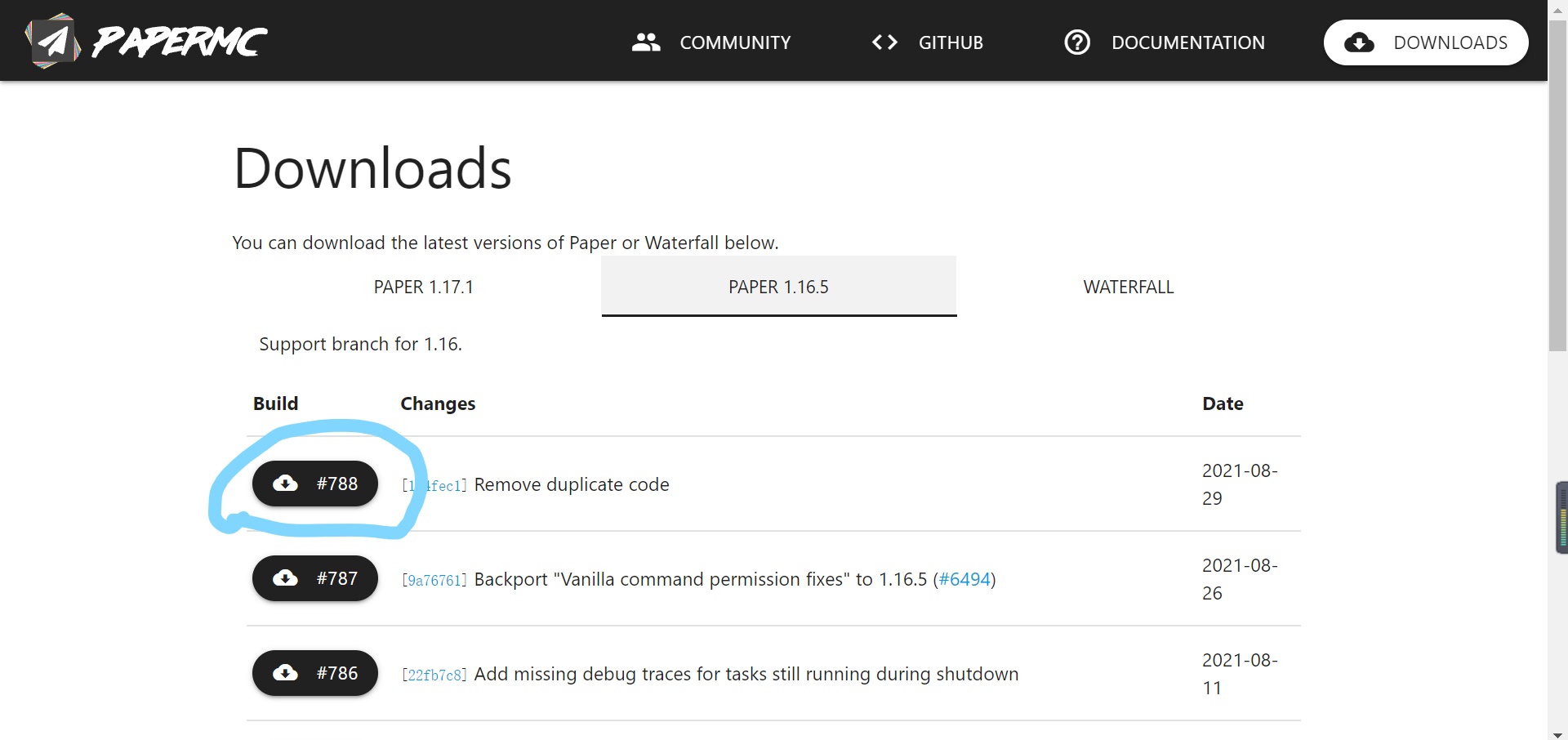Click the cloud icon in Downloads button
Viewport: 1568px width, 740px height.
tap(1359, 42)
